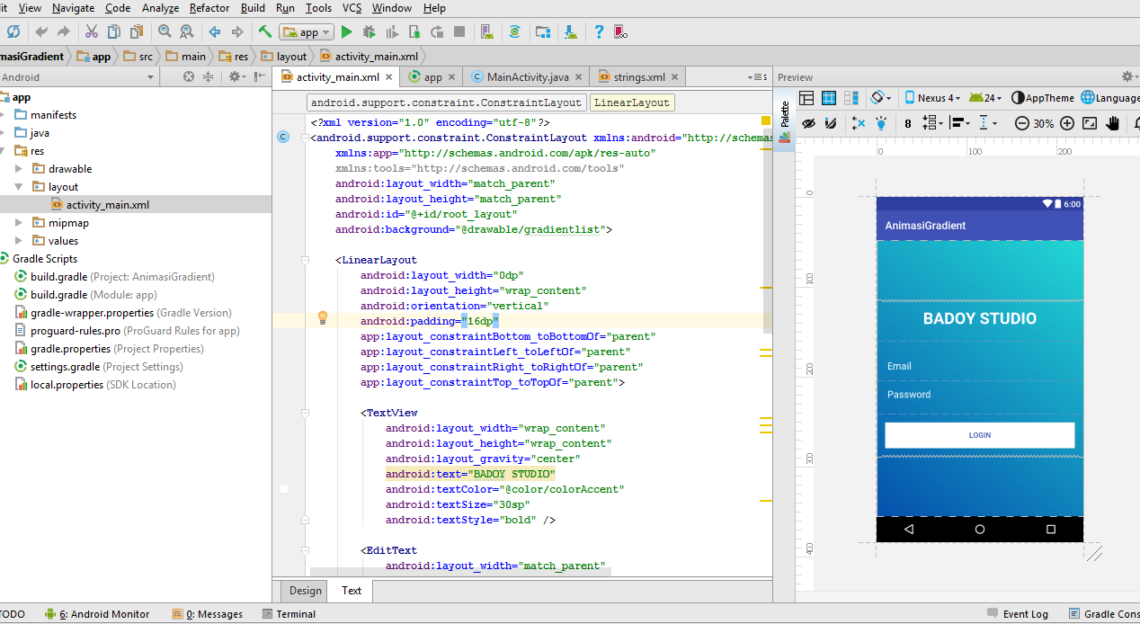
Task: Click the Cut scissors icon in toolbar
Action: pos(91,32)
